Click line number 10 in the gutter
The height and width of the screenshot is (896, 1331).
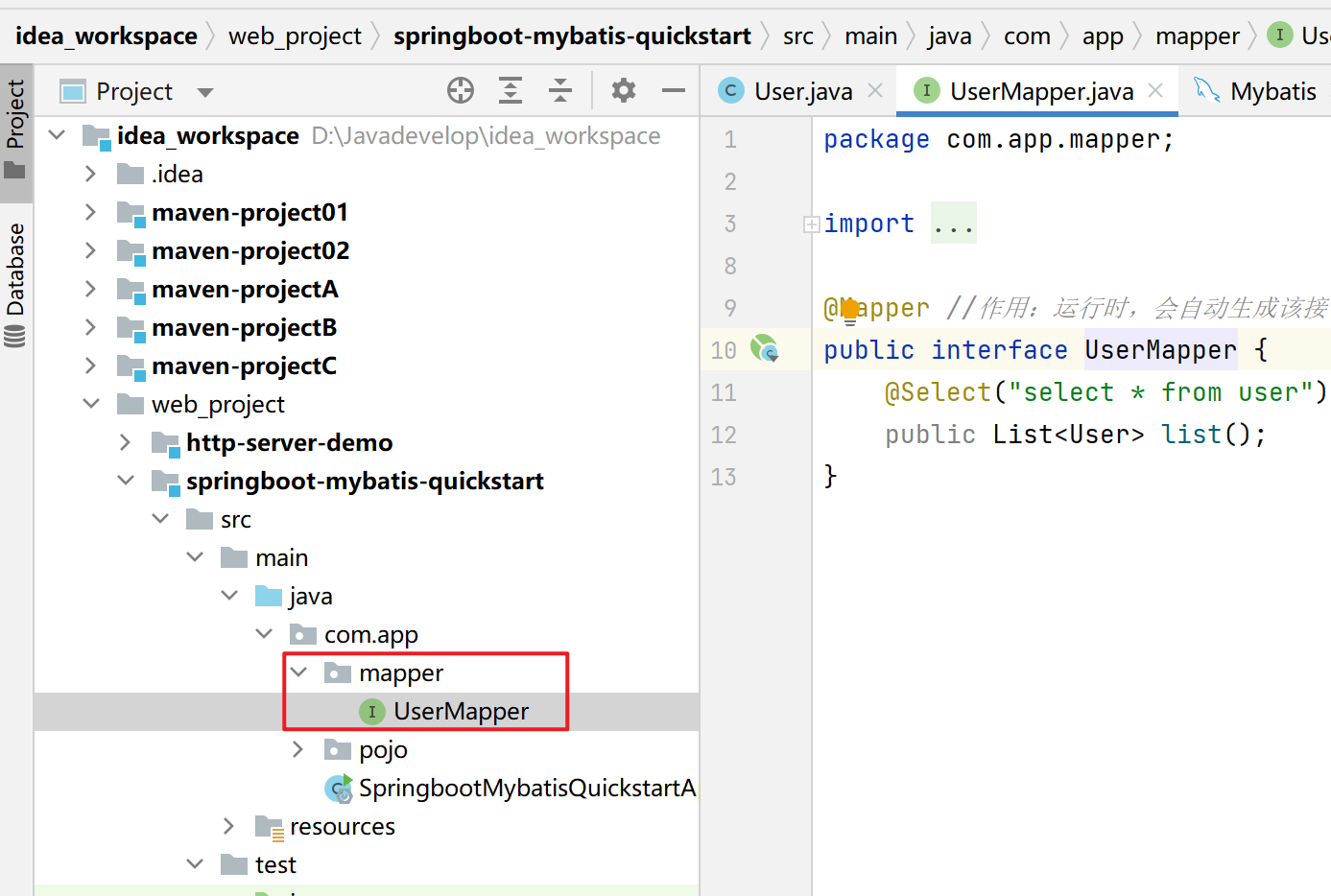click(x=724, y=350)
